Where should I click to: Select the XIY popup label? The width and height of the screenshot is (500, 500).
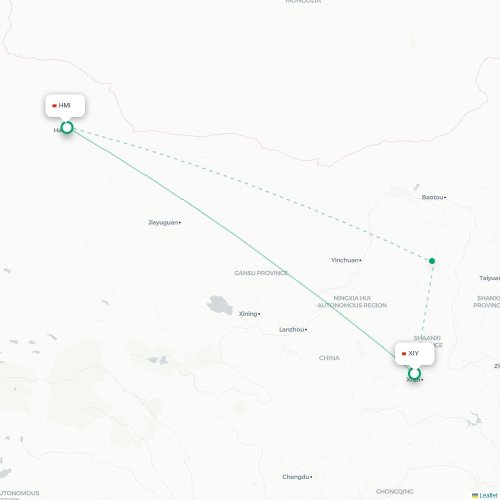click(x=413, y=353)
